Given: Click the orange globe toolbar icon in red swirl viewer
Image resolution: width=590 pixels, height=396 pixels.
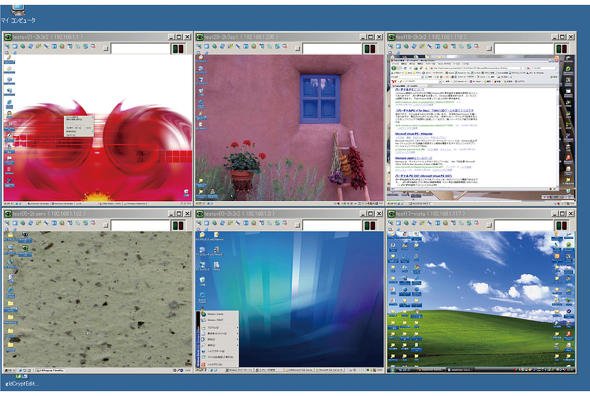Looking at the screenshot, I should (x=62, y=46).
